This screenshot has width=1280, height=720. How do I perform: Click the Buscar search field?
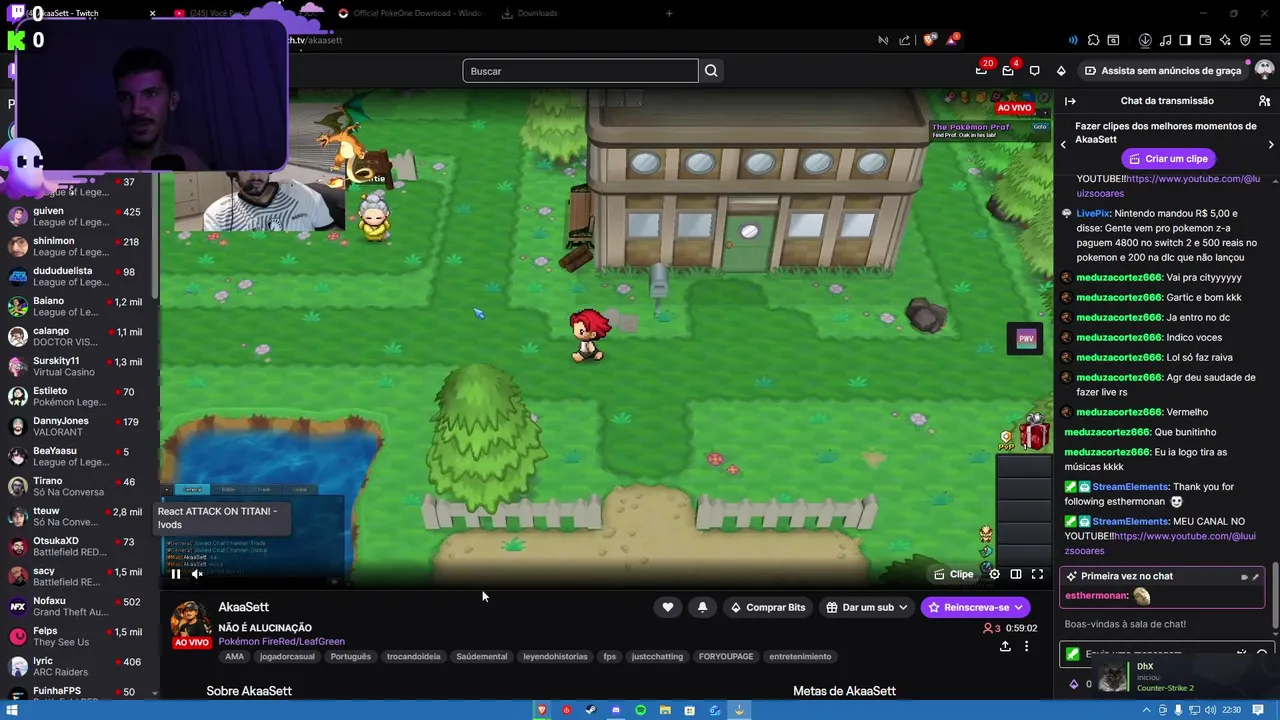(x=580, y=71)
